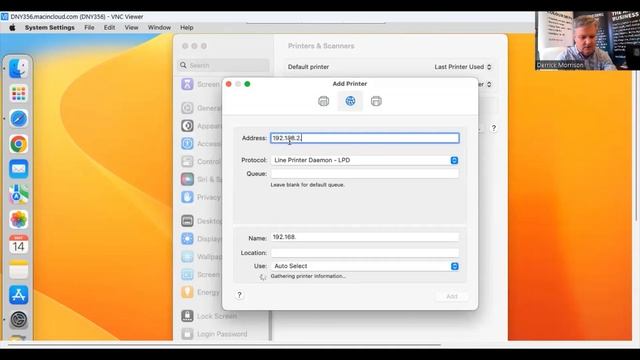Click the Queue input field

[x=364, y=173]
